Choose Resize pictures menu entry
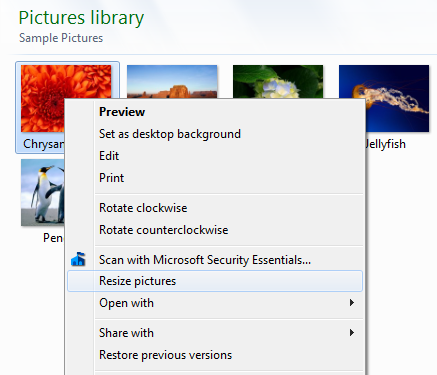 point(215,281)
